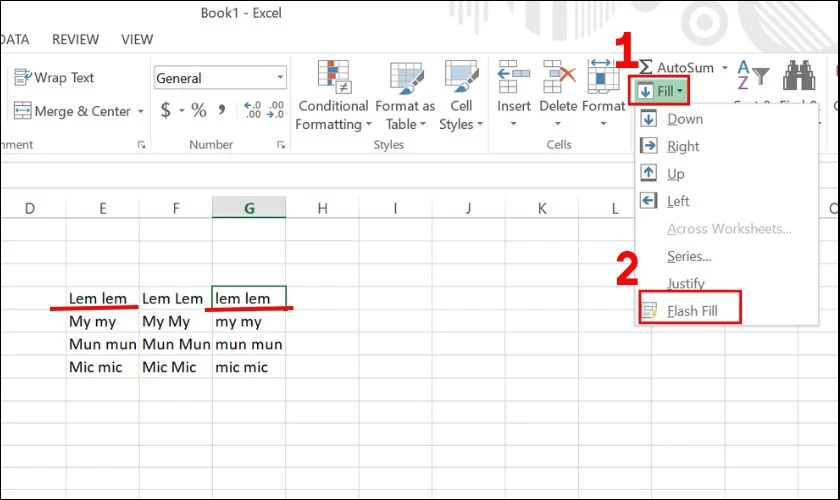Screen dimensions: 840x500
Task: Select cell containing 'Lem lem'
Action: click(x=103, y=298)
